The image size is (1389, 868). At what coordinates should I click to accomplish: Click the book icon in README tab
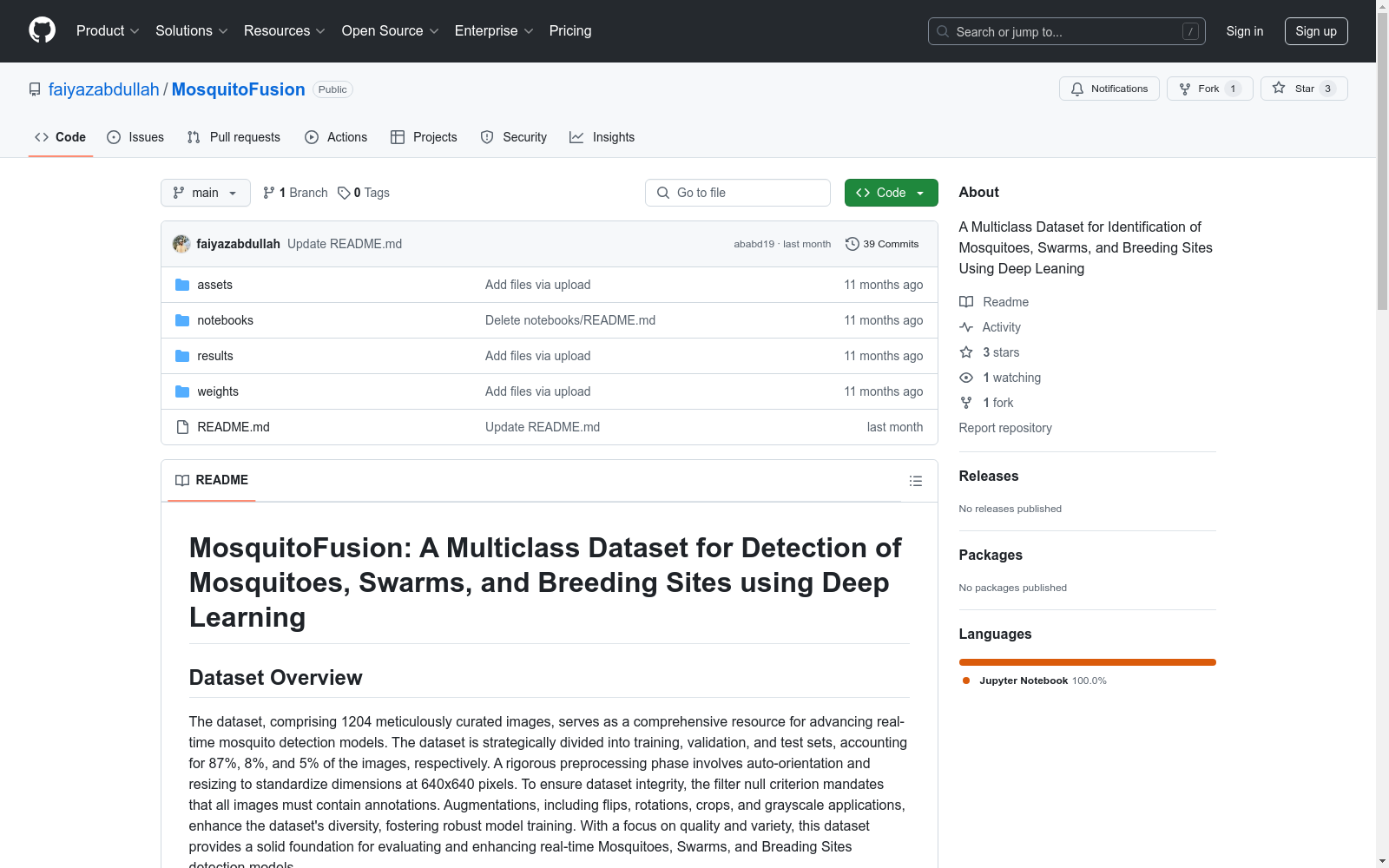(182, 480)
